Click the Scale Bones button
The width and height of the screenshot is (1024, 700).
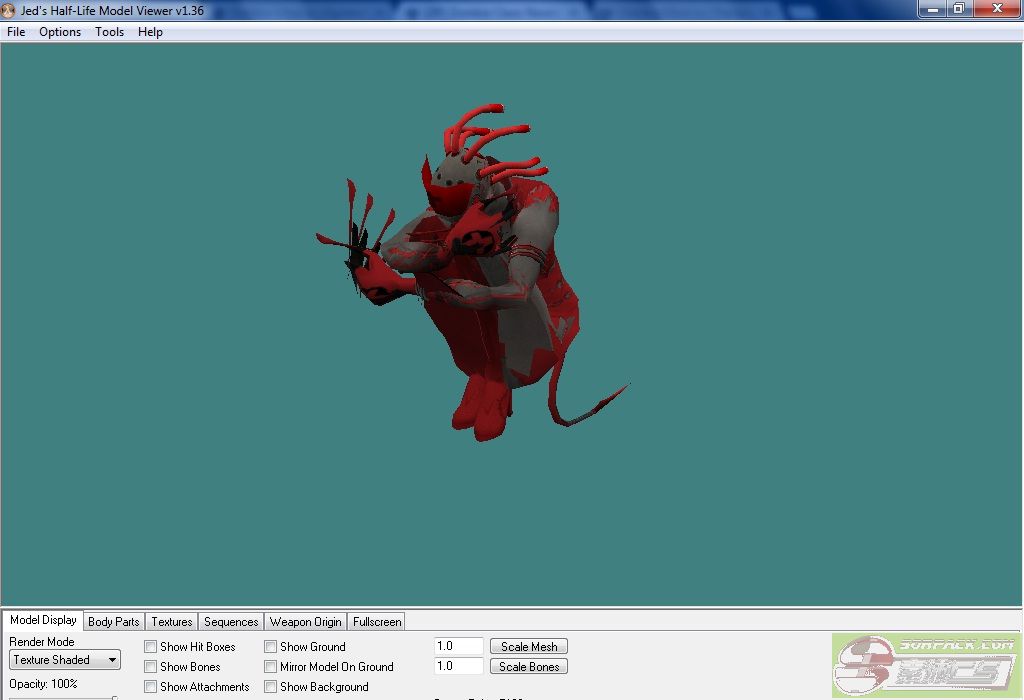(x=529, y=667)
